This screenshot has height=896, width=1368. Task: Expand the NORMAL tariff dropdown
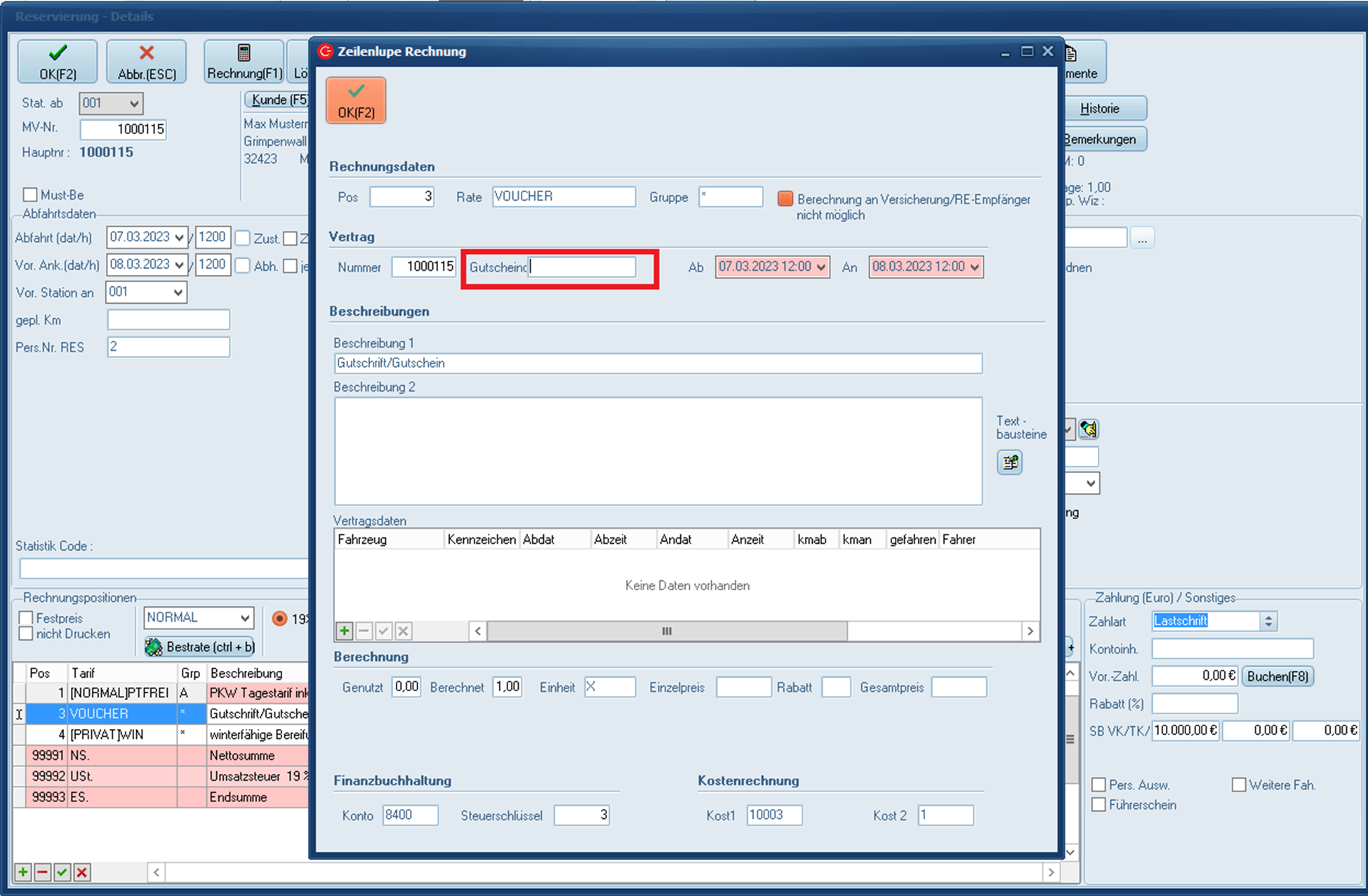pyautogui.click(x=244, y=618)
